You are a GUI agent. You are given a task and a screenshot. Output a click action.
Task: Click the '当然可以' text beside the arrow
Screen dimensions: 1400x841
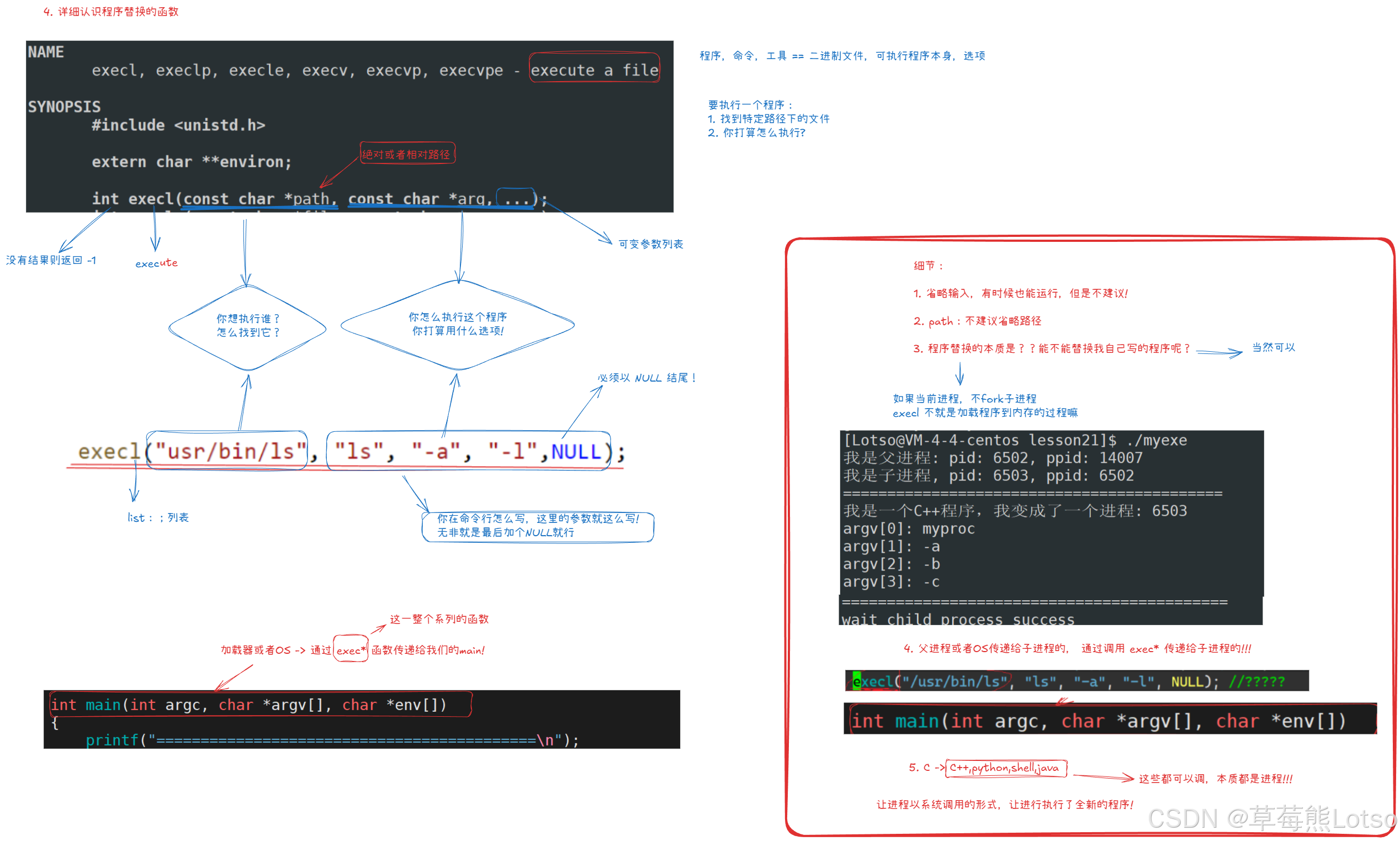(1273, 347)
